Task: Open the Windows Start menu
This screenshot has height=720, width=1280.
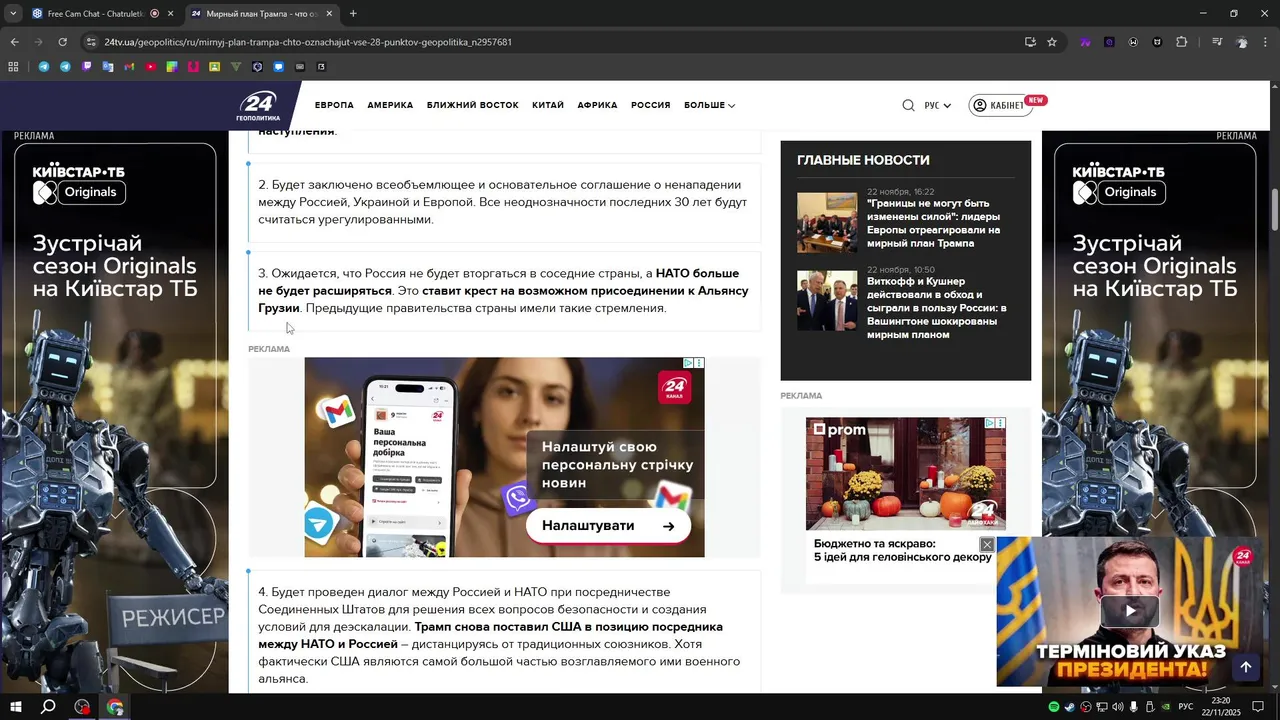Action: (15, 707)
